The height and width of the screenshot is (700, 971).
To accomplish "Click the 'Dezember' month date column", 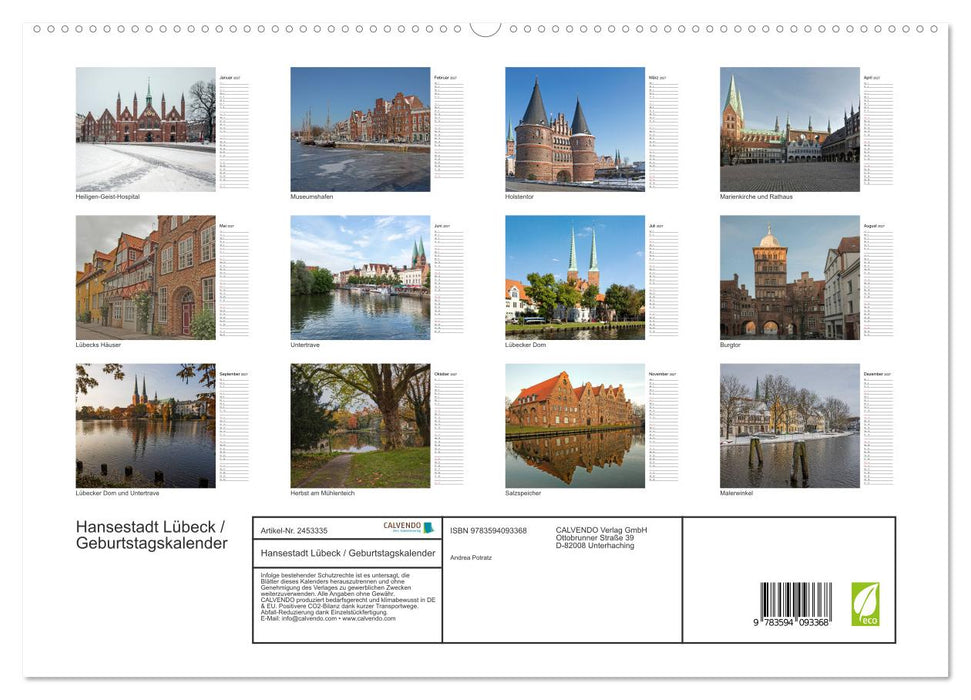I will pos(878,428).
